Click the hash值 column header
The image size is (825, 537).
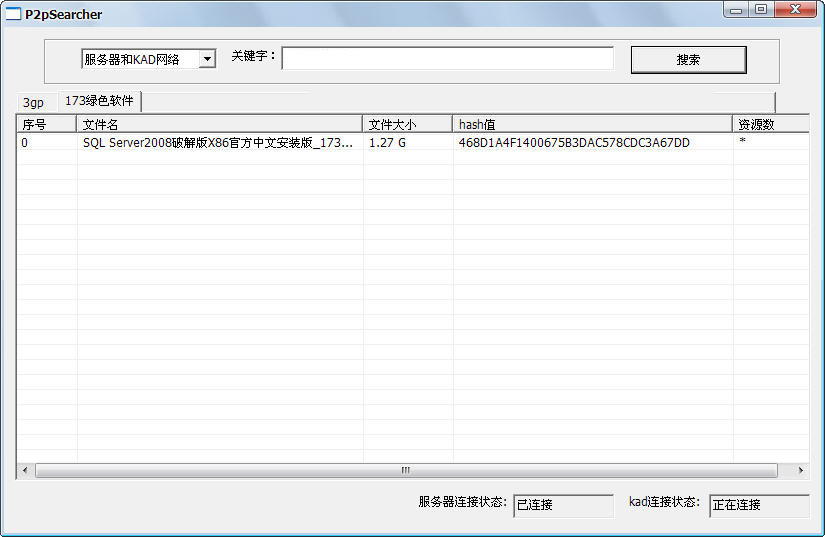(x=592, y=124)
